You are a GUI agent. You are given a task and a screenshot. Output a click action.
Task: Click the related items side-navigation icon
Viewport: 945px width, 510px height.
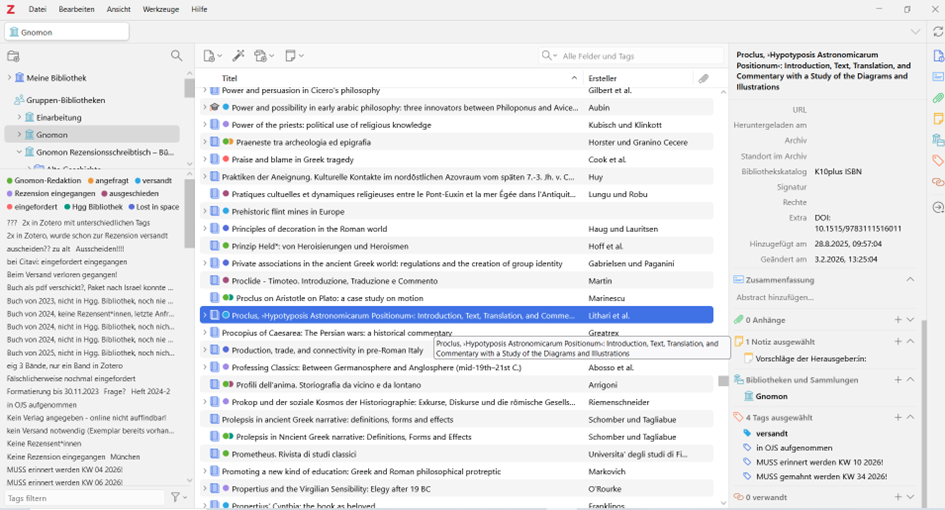click(x=938, y=181)
